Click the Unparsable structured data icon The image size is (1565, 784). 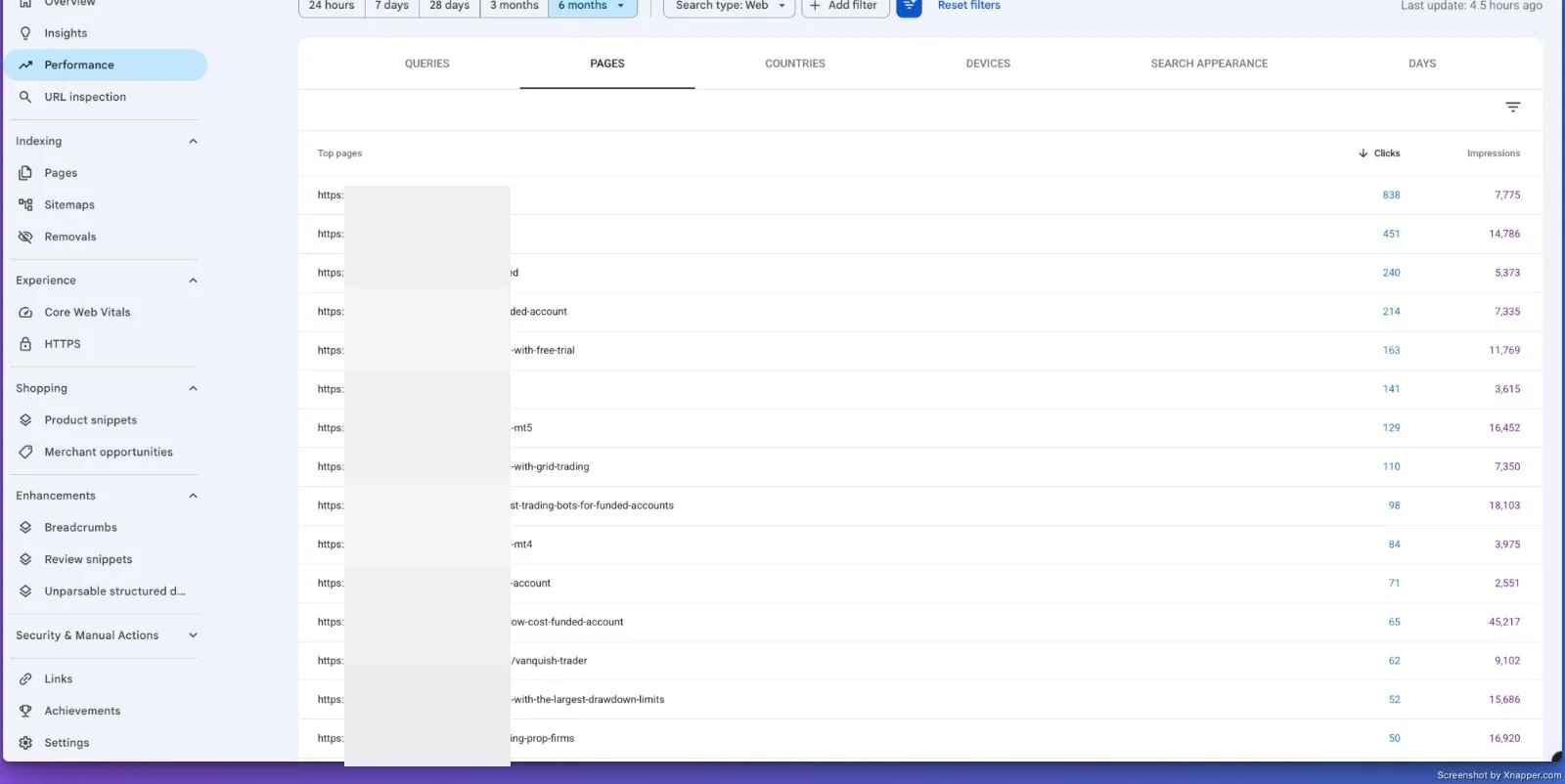(25, 591)
